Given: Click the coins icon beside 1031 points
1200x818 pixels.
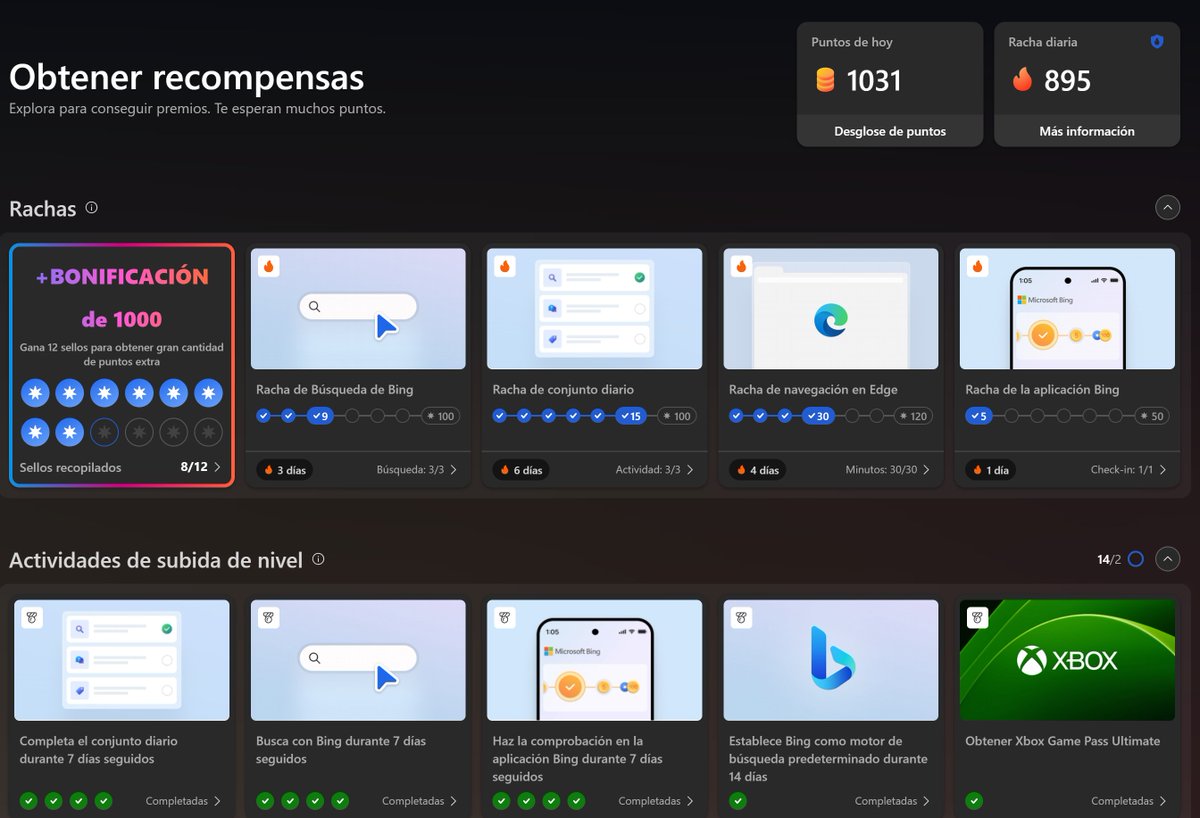Looking at the screenshot, I should (x=825, y=80).
